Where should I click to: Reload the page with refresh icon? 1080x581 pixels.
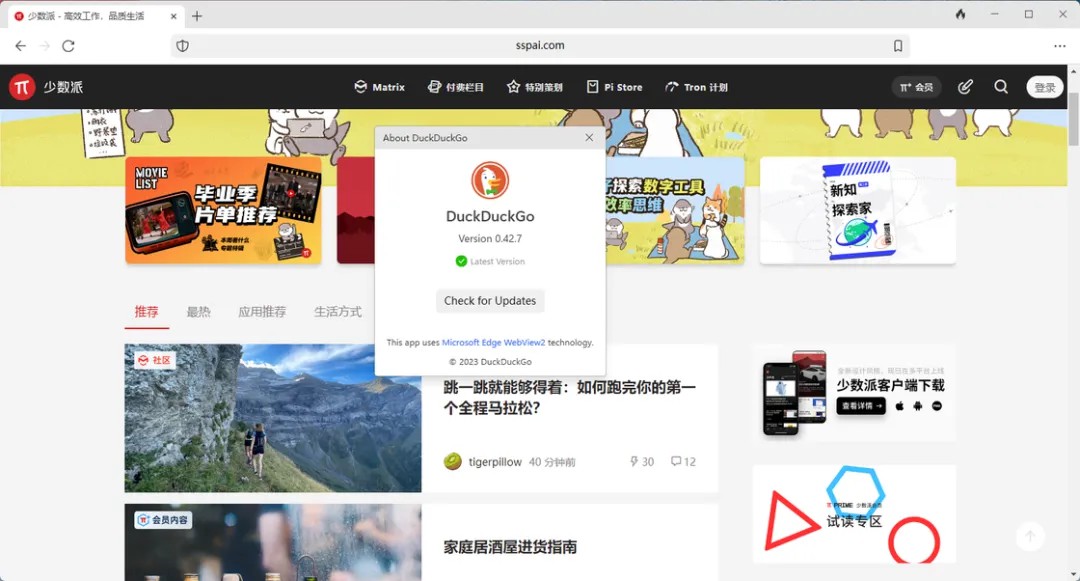coord(69,46)
